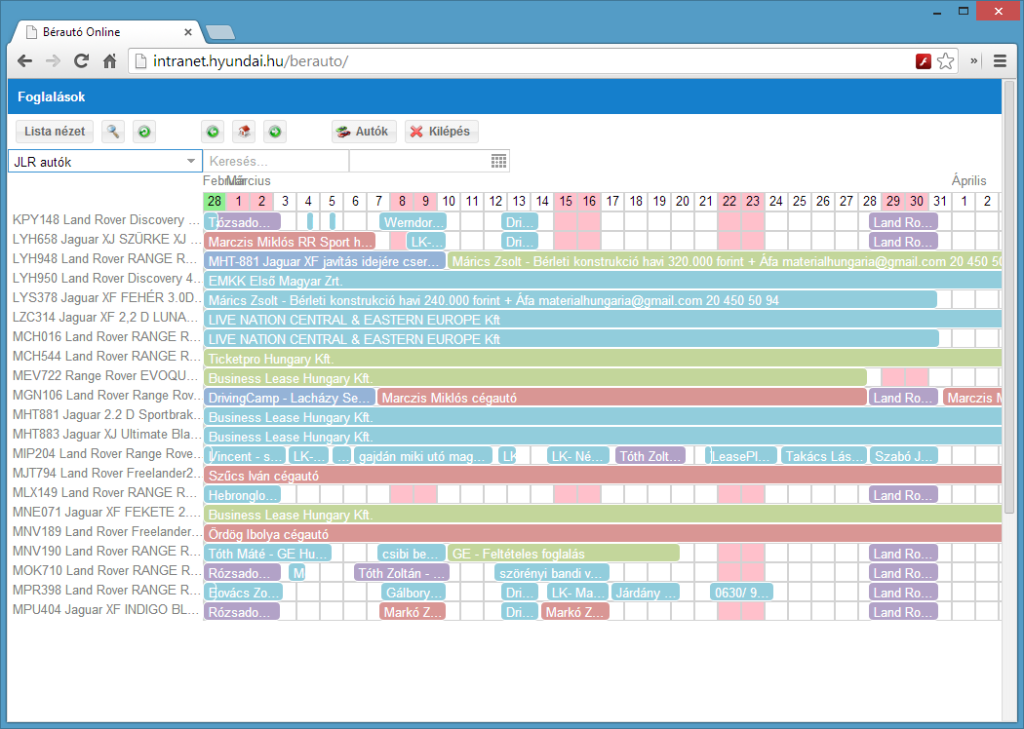Open the Takács Lás... booking
This screenshot has width=1024, height=729.
point(824,456)
